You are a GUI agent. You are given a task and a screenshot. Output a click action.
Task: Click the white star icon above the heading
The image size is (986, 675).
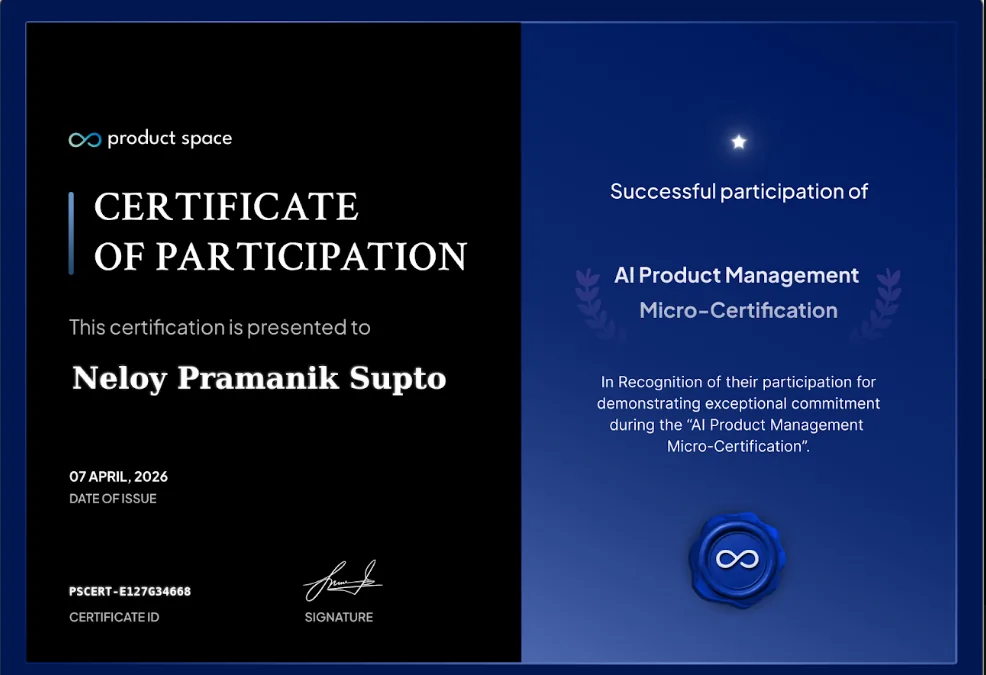739,142
